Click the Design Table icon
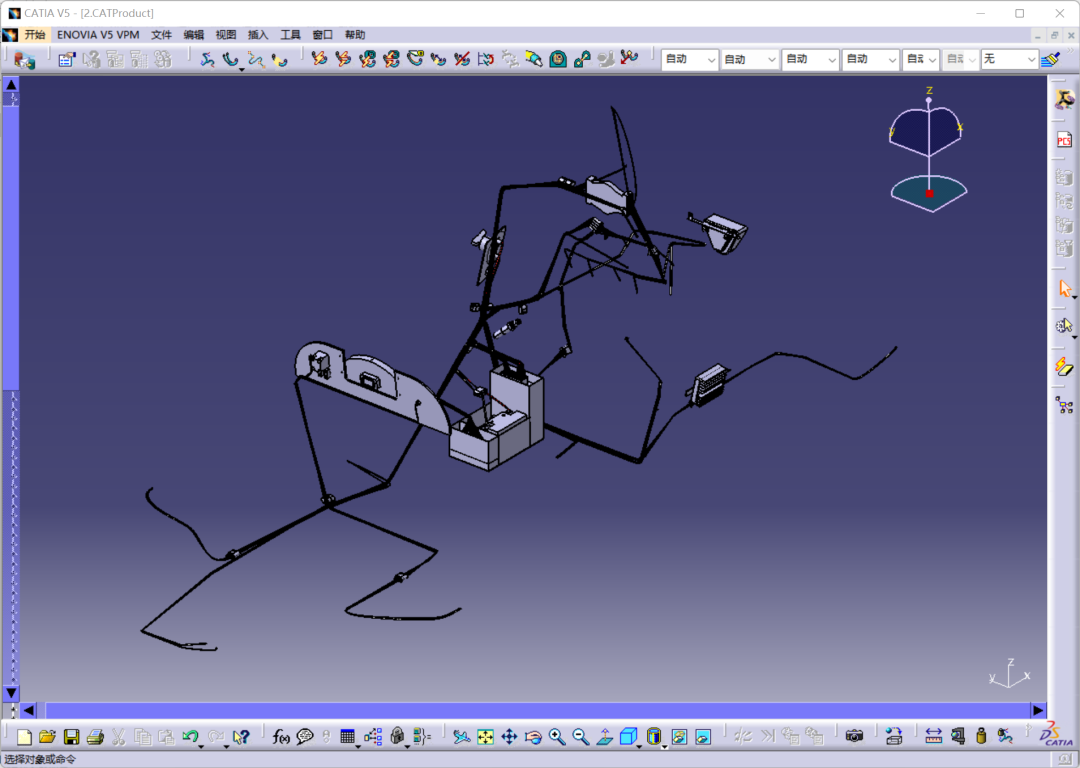Viewport: 1080px width, 768px height. click(x=348, y=737)
